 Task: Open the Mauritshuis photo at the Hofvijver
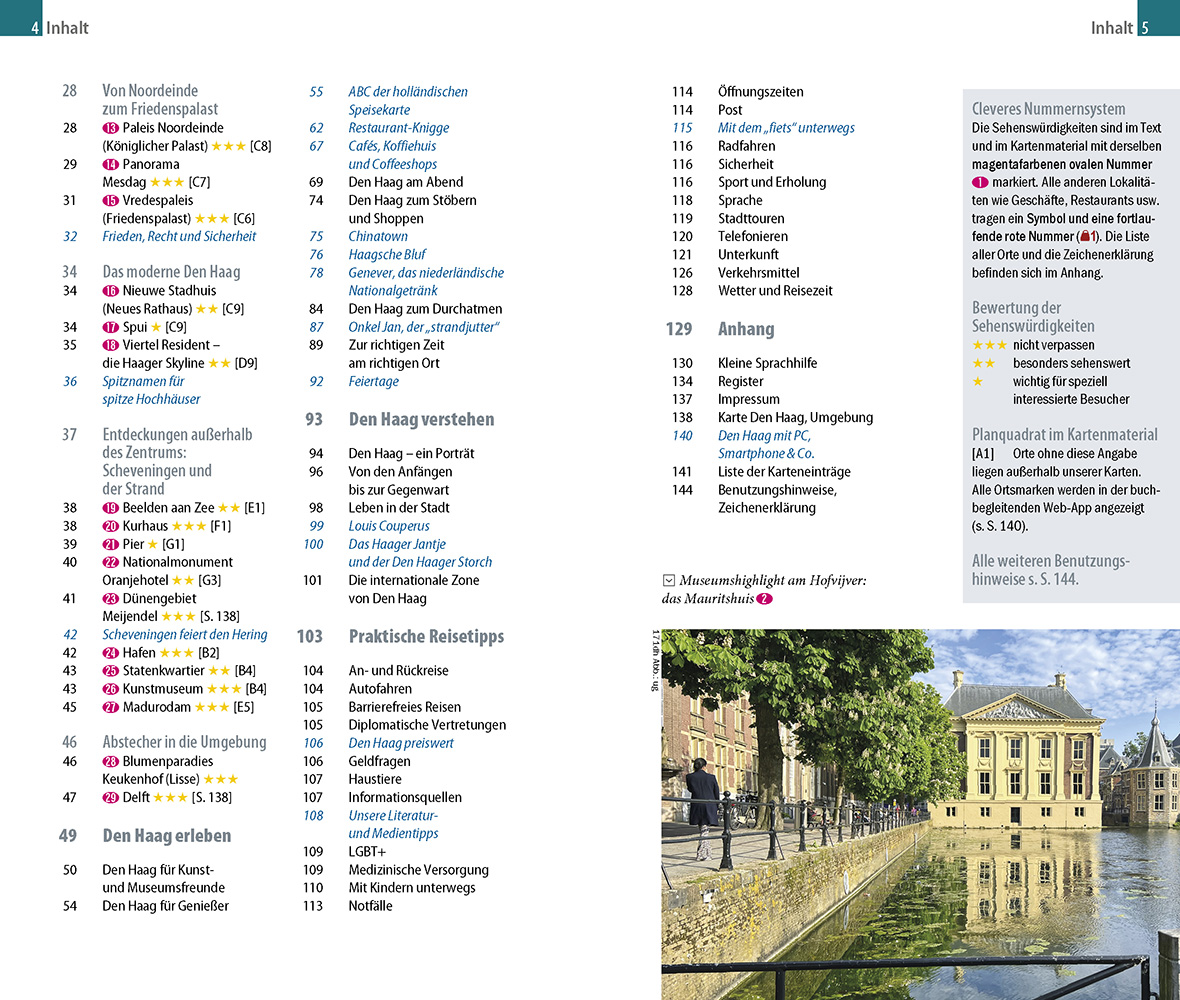pyautogui.click(x=920, y=814)
